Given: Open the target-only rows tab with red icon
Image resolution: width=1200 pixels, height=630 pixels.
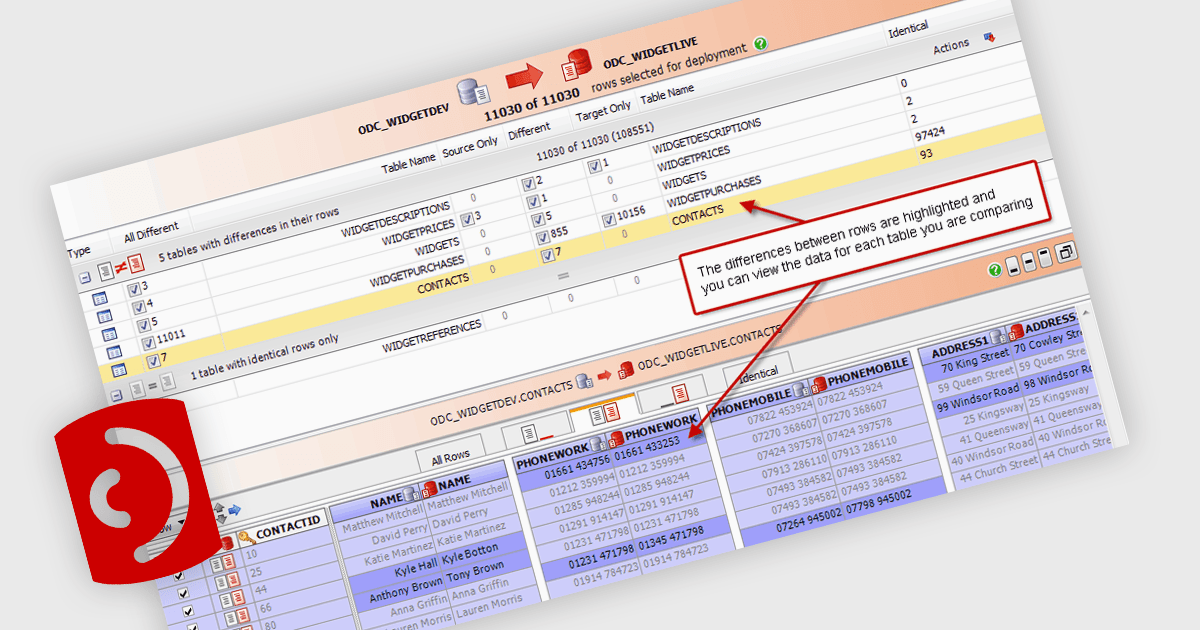Looking at the screenshot, I should 675,394.
